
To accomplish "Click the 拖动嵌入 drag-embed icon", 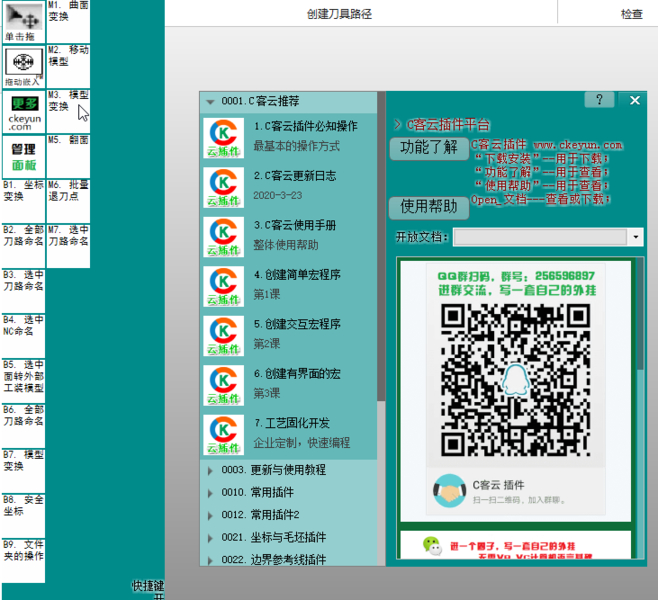I will (24, 66).
